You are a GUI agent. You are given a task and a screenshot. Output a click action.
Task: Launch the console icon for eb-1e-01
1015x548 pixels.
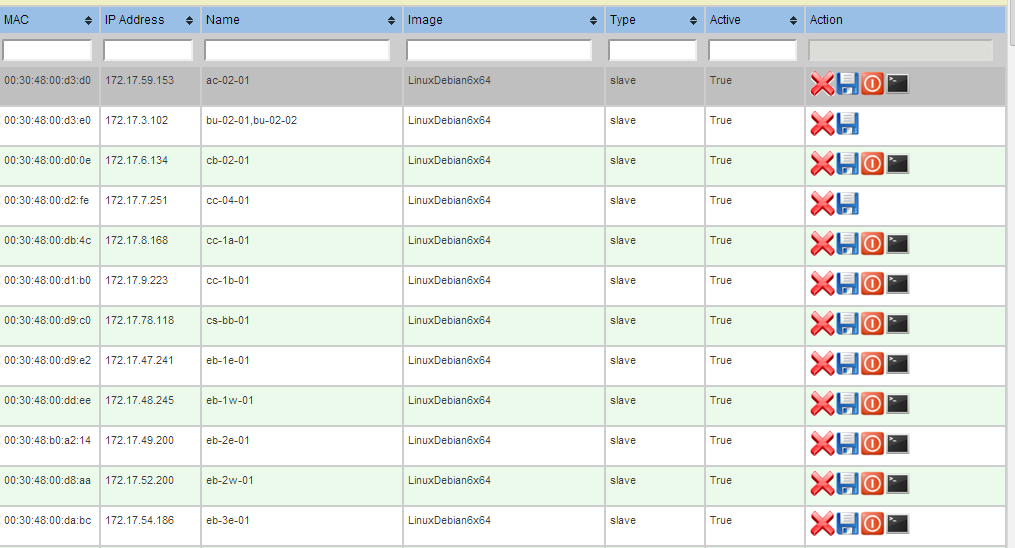click(x=898, y=363)
